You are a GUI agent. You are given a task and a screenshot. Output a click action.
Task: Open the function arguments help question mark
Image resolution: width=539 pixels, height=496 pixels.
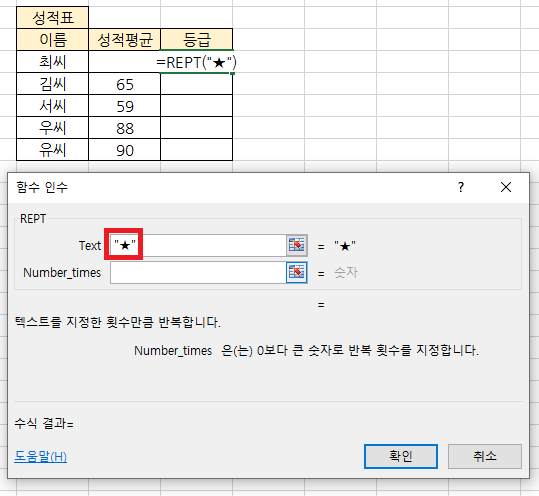pyautogui.click(x=461, y=187)
